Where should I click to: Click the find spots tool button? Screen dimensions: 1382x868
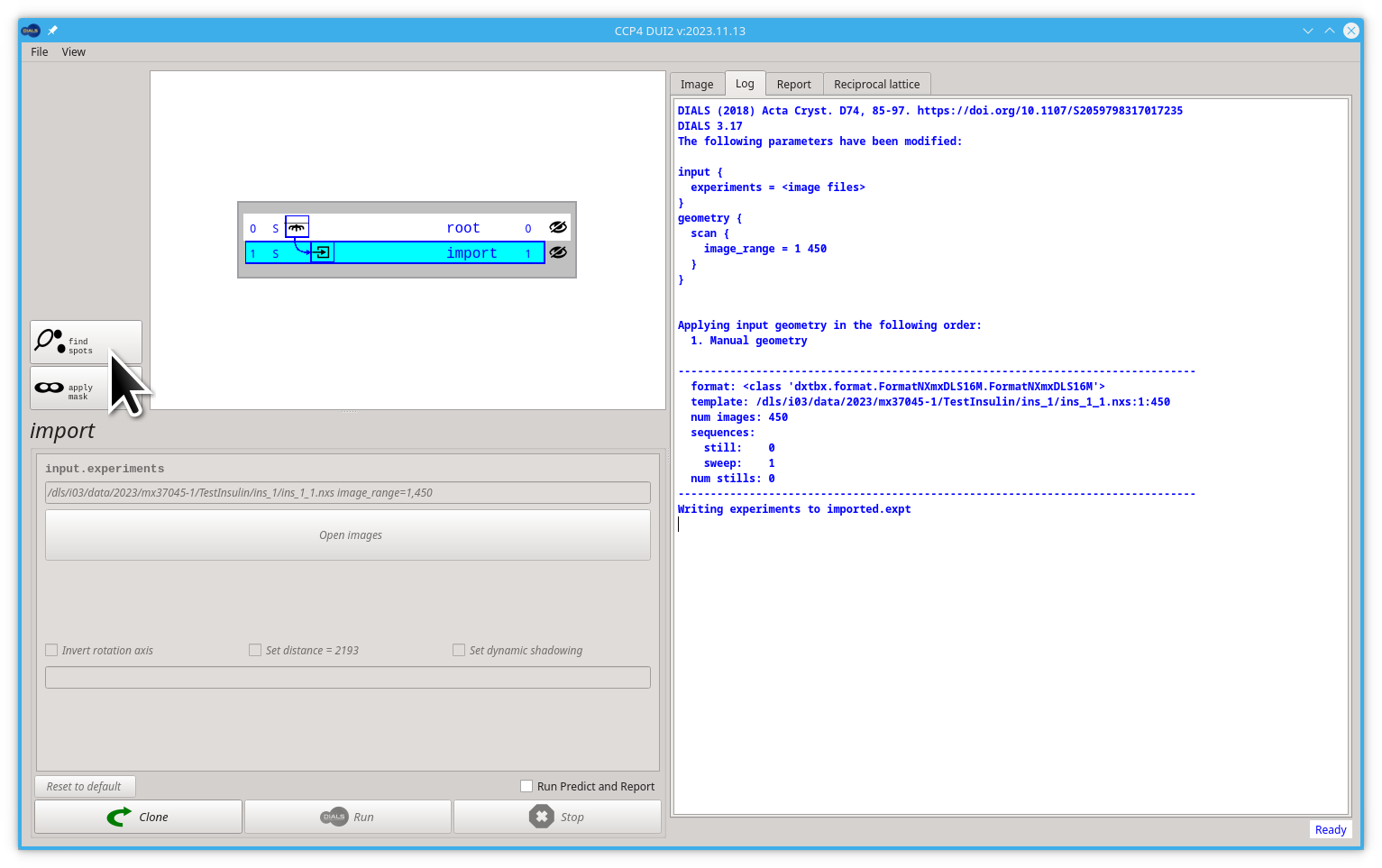86,342
